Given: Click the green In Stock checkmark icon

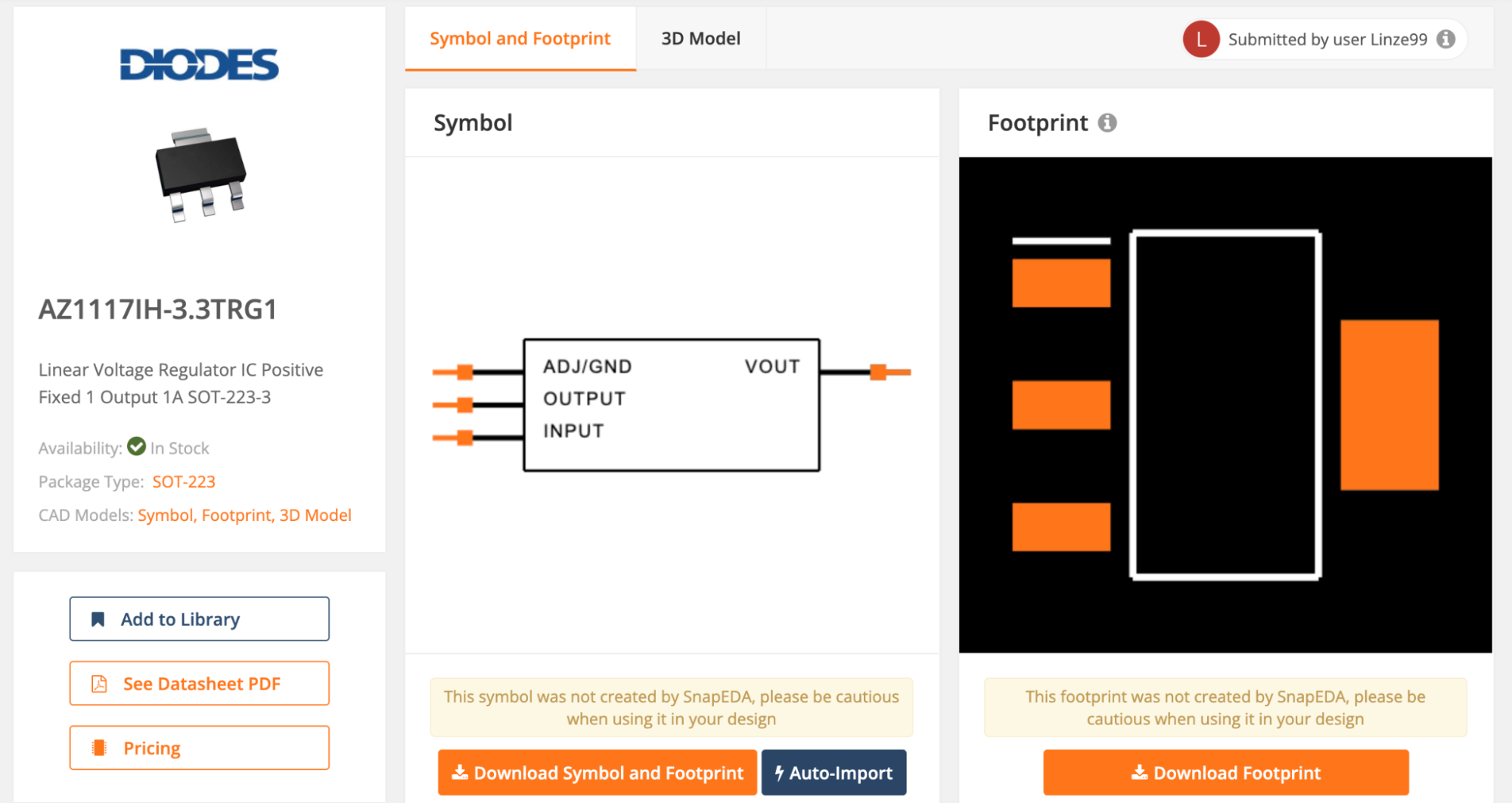Looking at the screenshot, I should coord(136,447).
